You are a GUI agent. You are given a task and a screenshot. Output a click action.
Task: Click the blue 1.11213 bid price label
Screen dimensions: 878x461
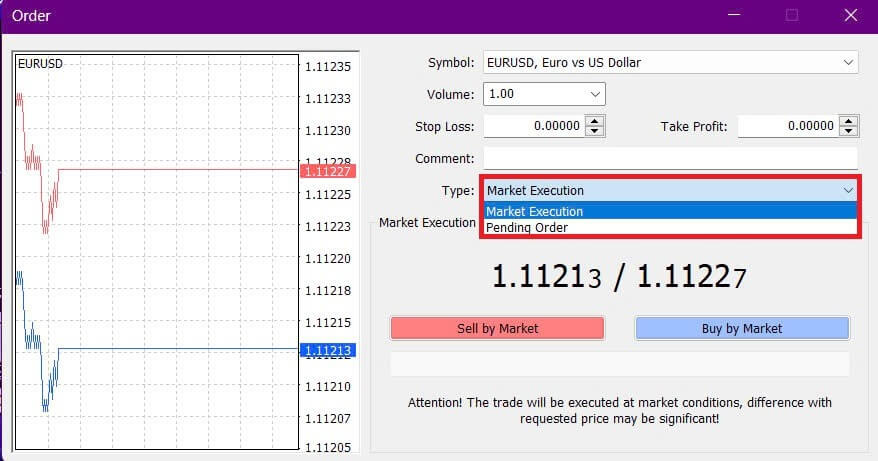coord(327,350)
